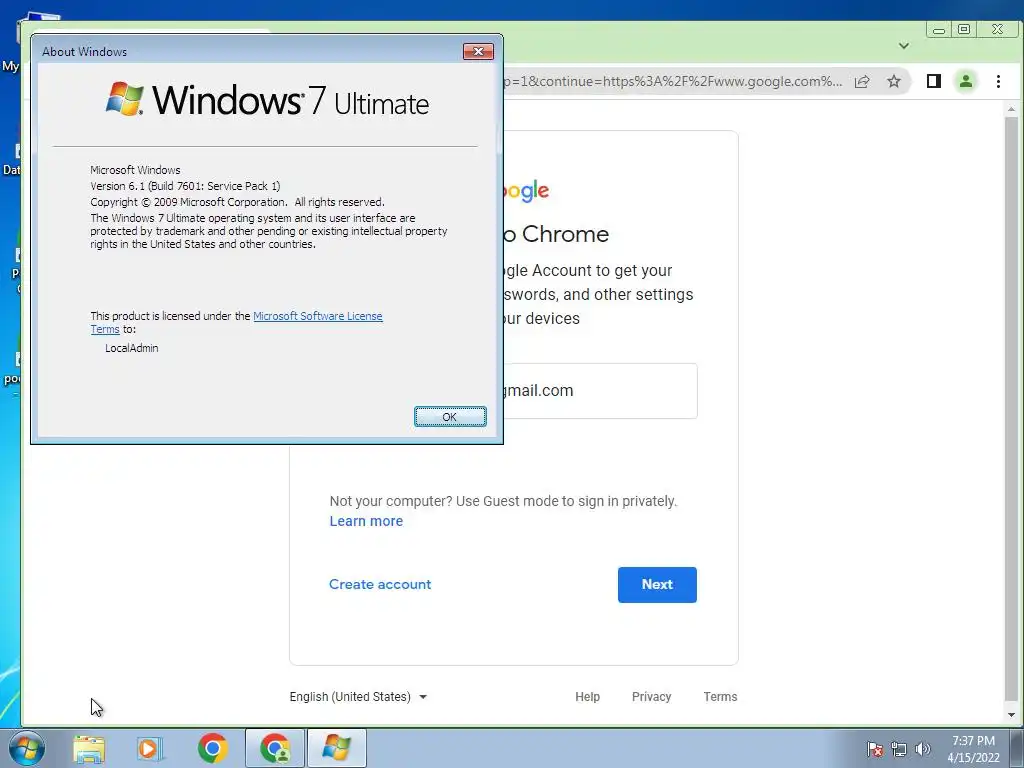Switch to the active Chrome profile window in the taskbar
Screen dimensions: 1024x768
point(275,748)
